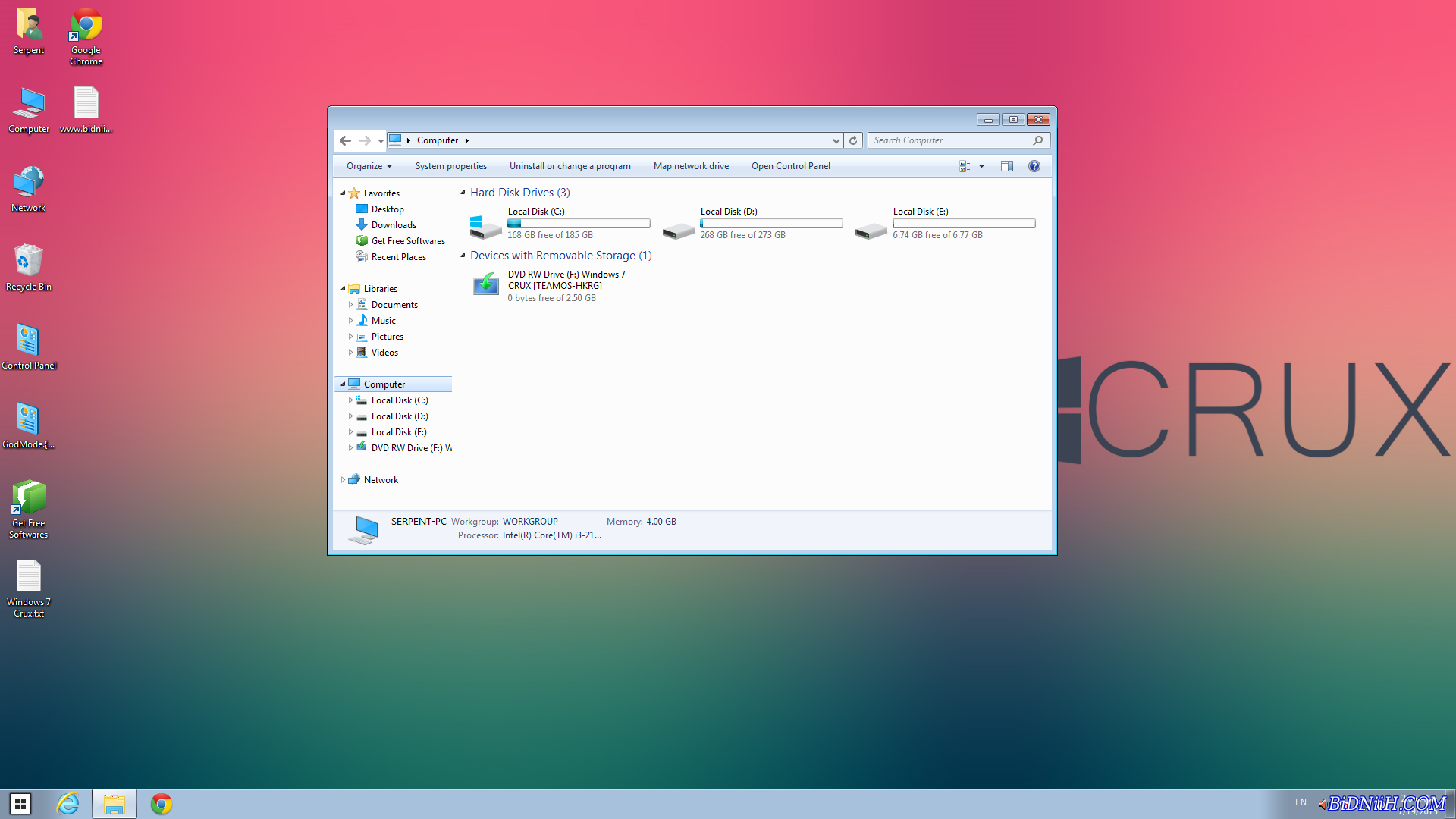This screenshot has width=1456, height=819.
Task: Open Explorer help with the question mark icon
Action: pos(1034,166)
